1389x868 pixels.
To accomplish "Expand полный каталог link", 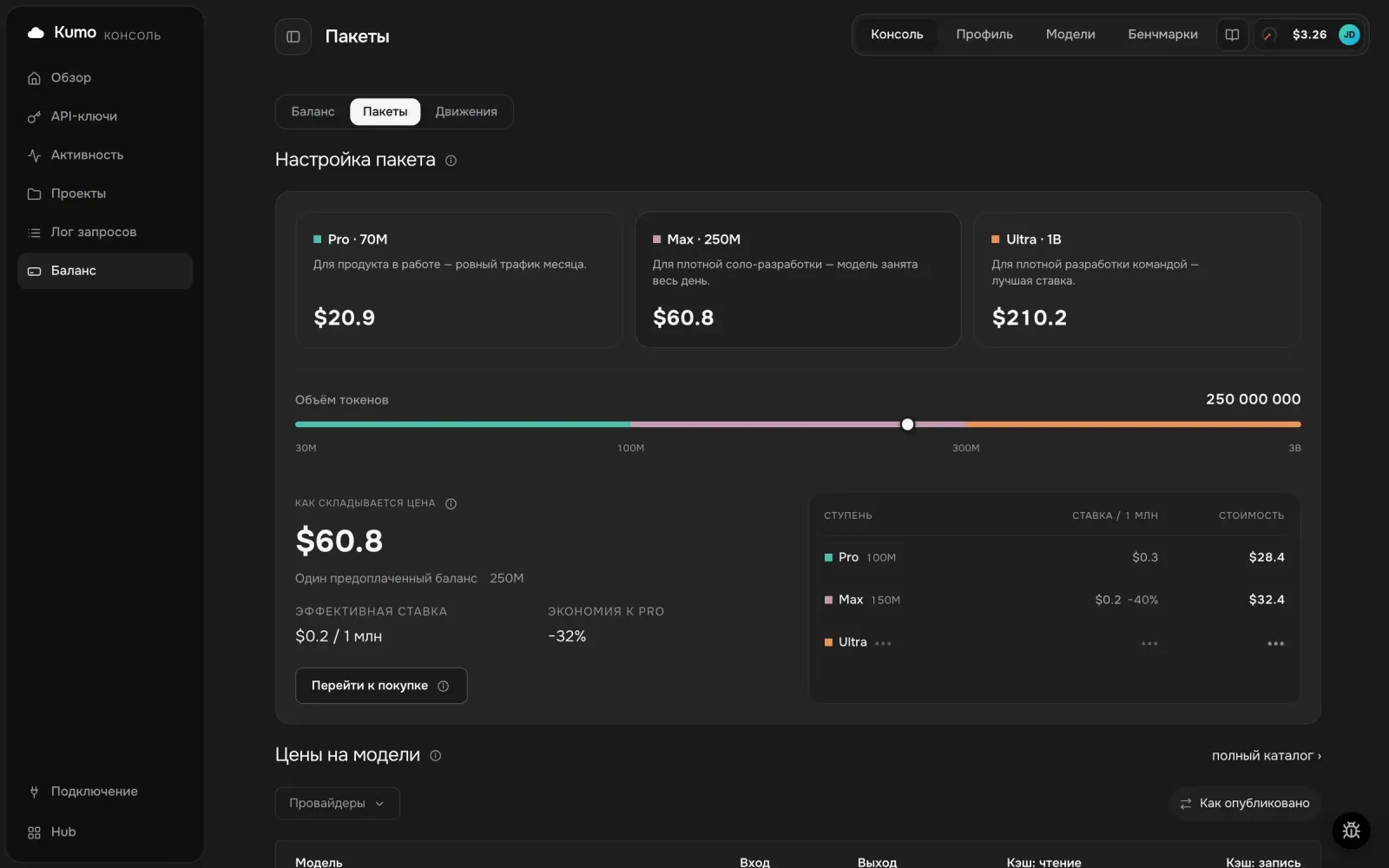I will (1267, 756).
